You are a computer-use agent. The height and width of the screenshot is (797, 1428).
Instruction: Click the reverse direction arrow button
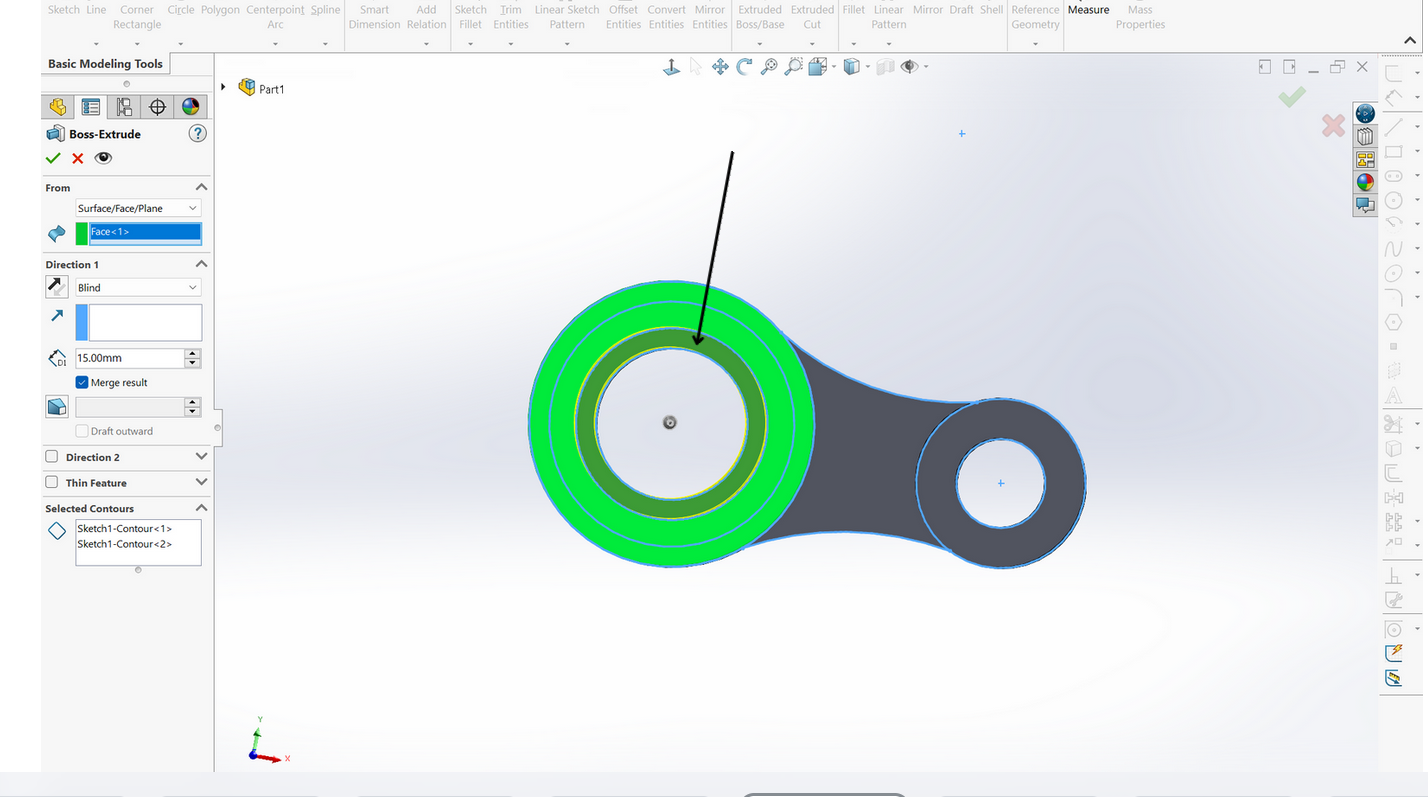57,287
